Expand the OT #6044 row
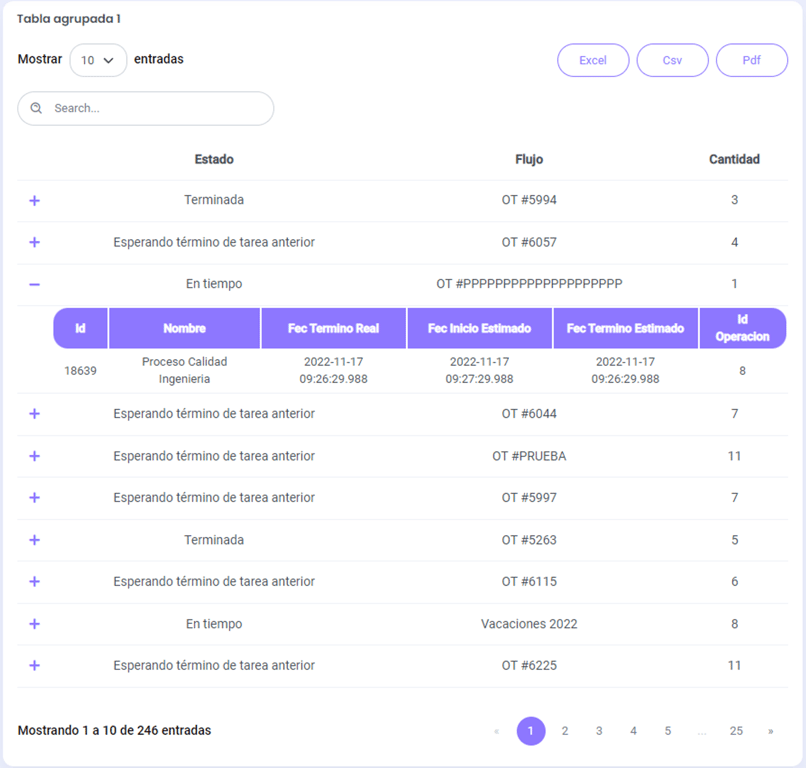Image resolution: width=806 pixels, height=768 pixels. click(x=34, y=414)
